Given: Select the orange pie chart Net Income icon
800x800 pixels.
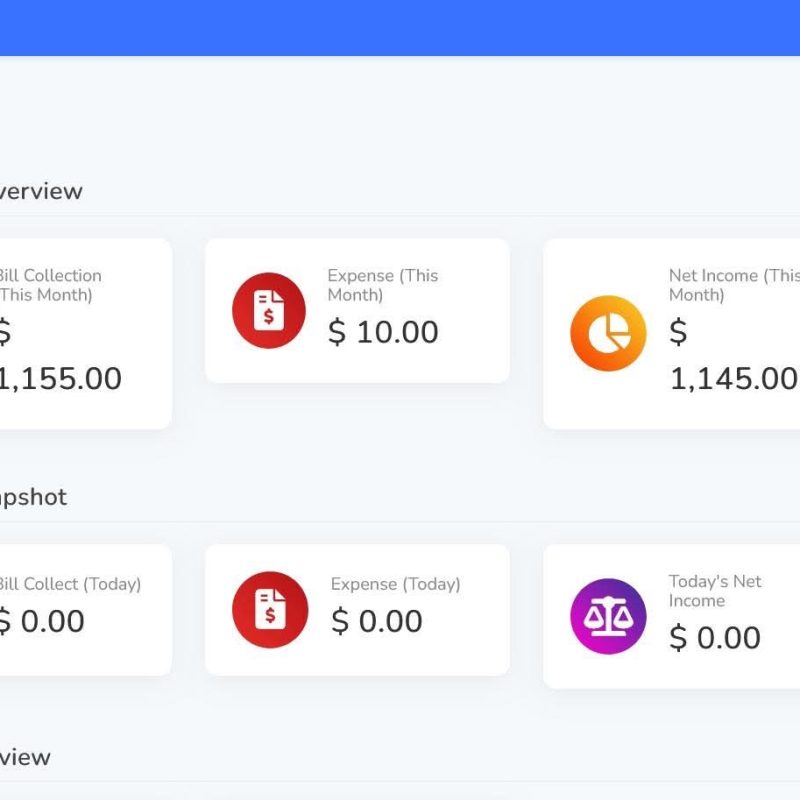Looking at the screenshot, I should 608,332.
